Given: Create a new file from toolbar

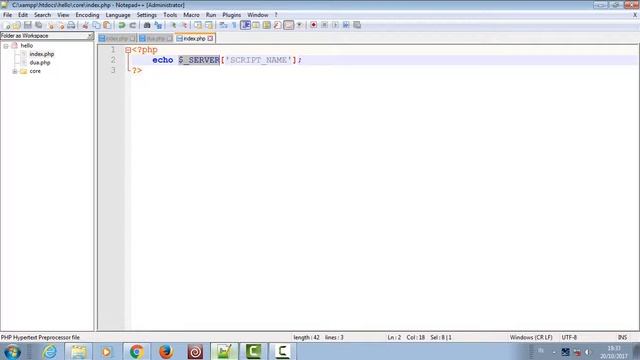Looking at the screenshot, I should click(7, 25).
